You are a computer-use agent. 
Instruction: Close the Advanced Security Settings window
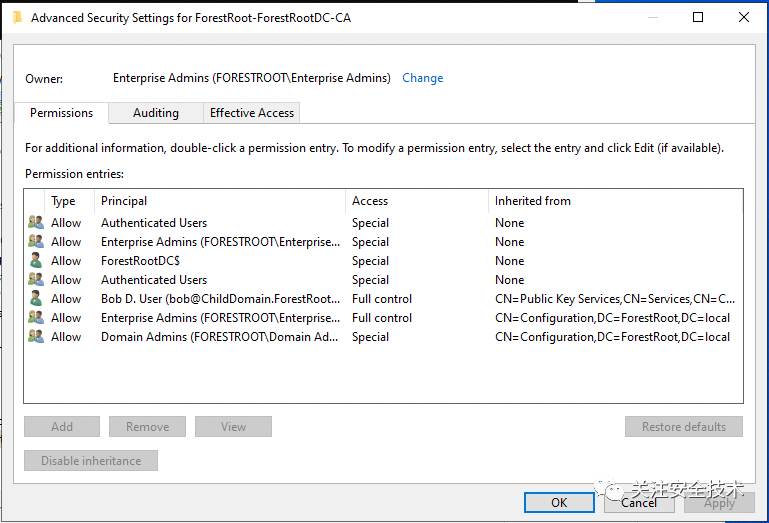(743, 17)
